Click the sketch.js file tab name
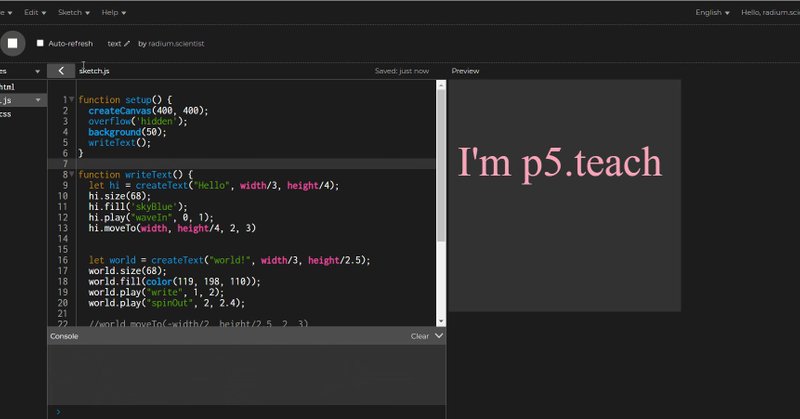 pyautogui.click(x=94, y=71)
